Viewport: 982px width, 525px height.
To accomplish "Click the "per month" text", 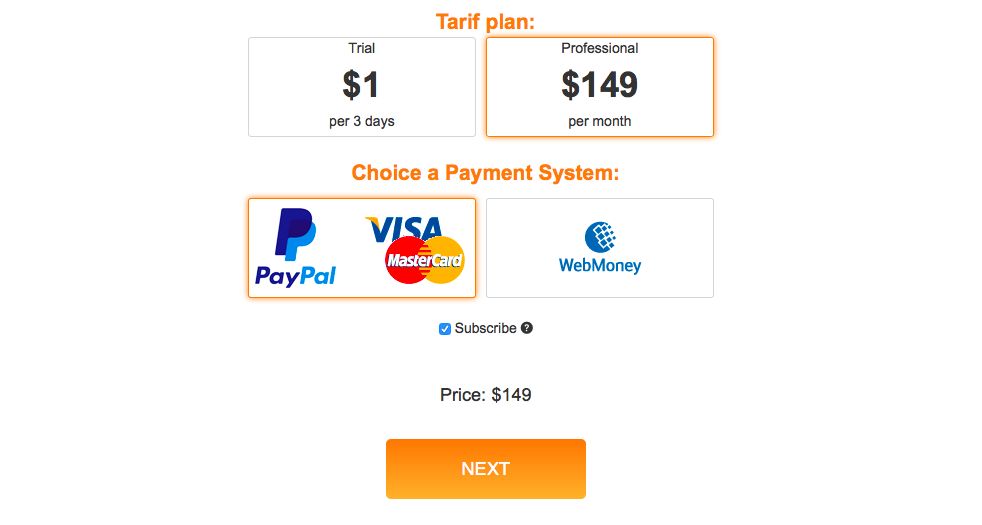I will [x=599, y=122].
